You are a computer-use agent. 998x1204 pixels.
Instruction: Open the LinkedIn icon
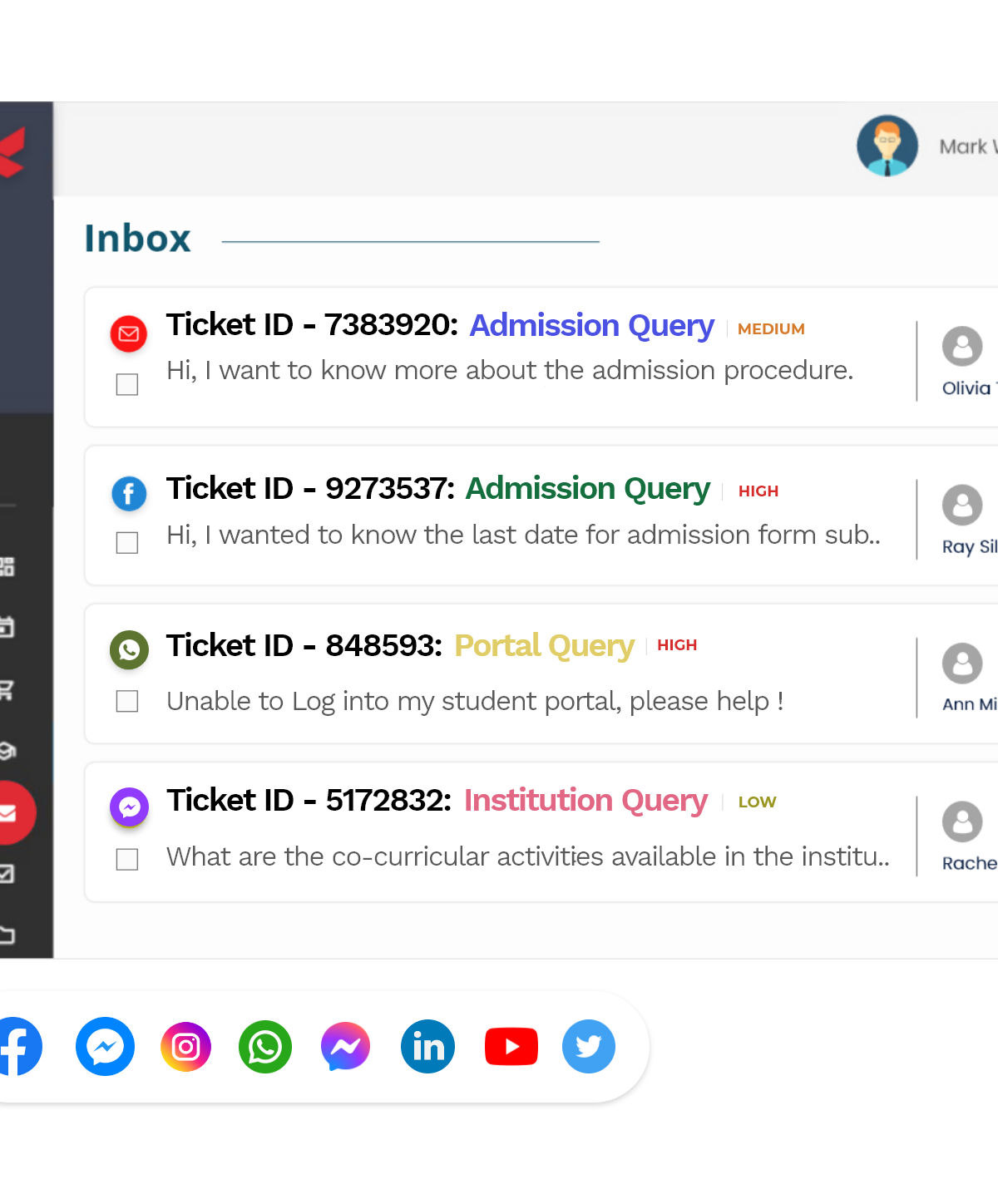click(427, 1046)
